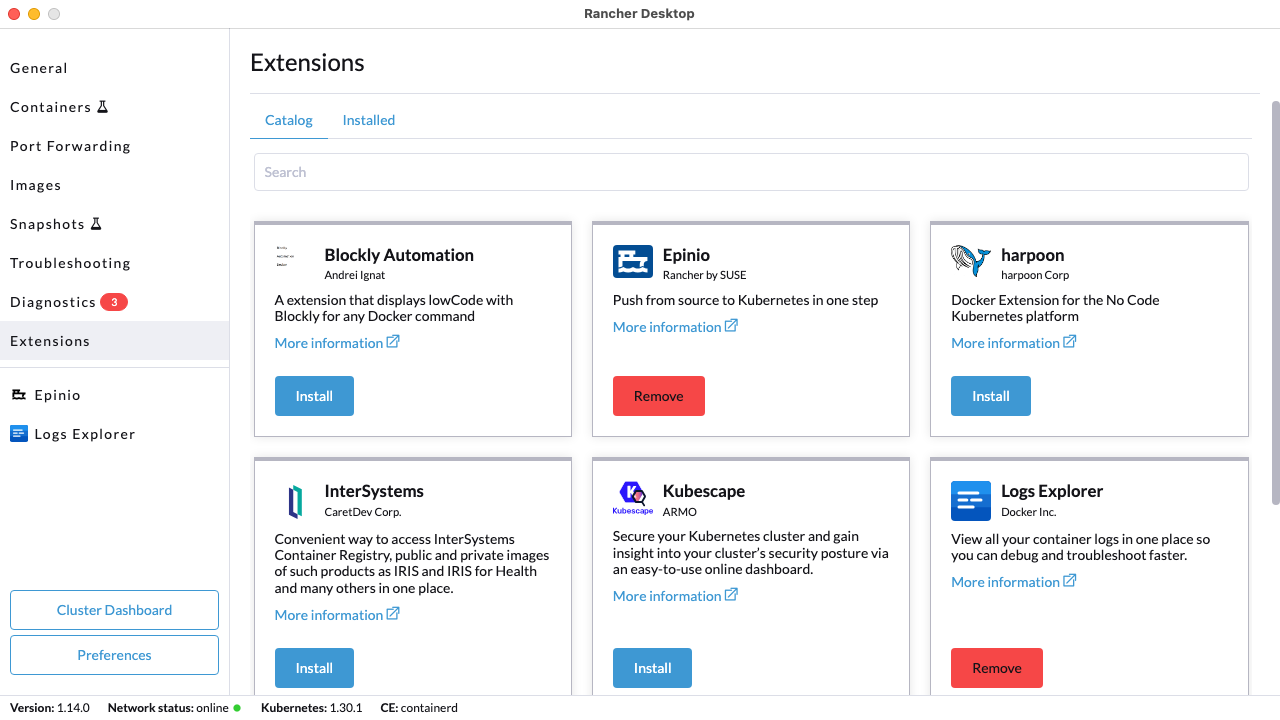Click the Logs Explorer sidebar icon
The image size is (1280, 720).
[19, 434]
